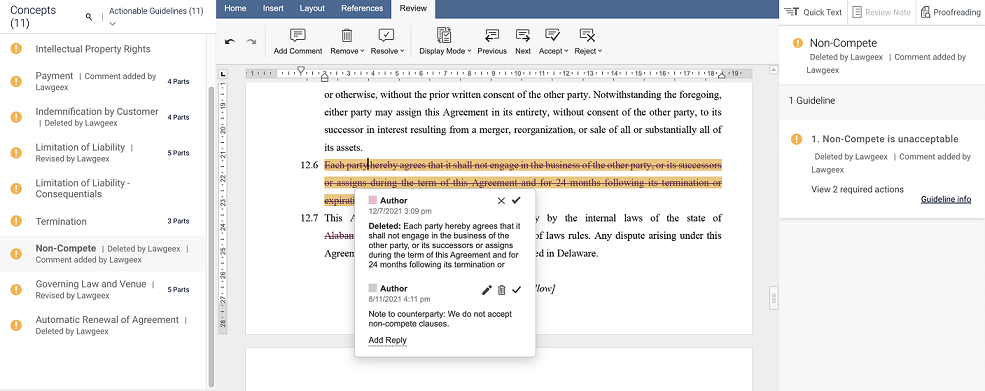Select Limitation of Liability - Consequentials concept
Image resolution: width=985 pixels, height=391 pixels.
click(x=103, y=189)
